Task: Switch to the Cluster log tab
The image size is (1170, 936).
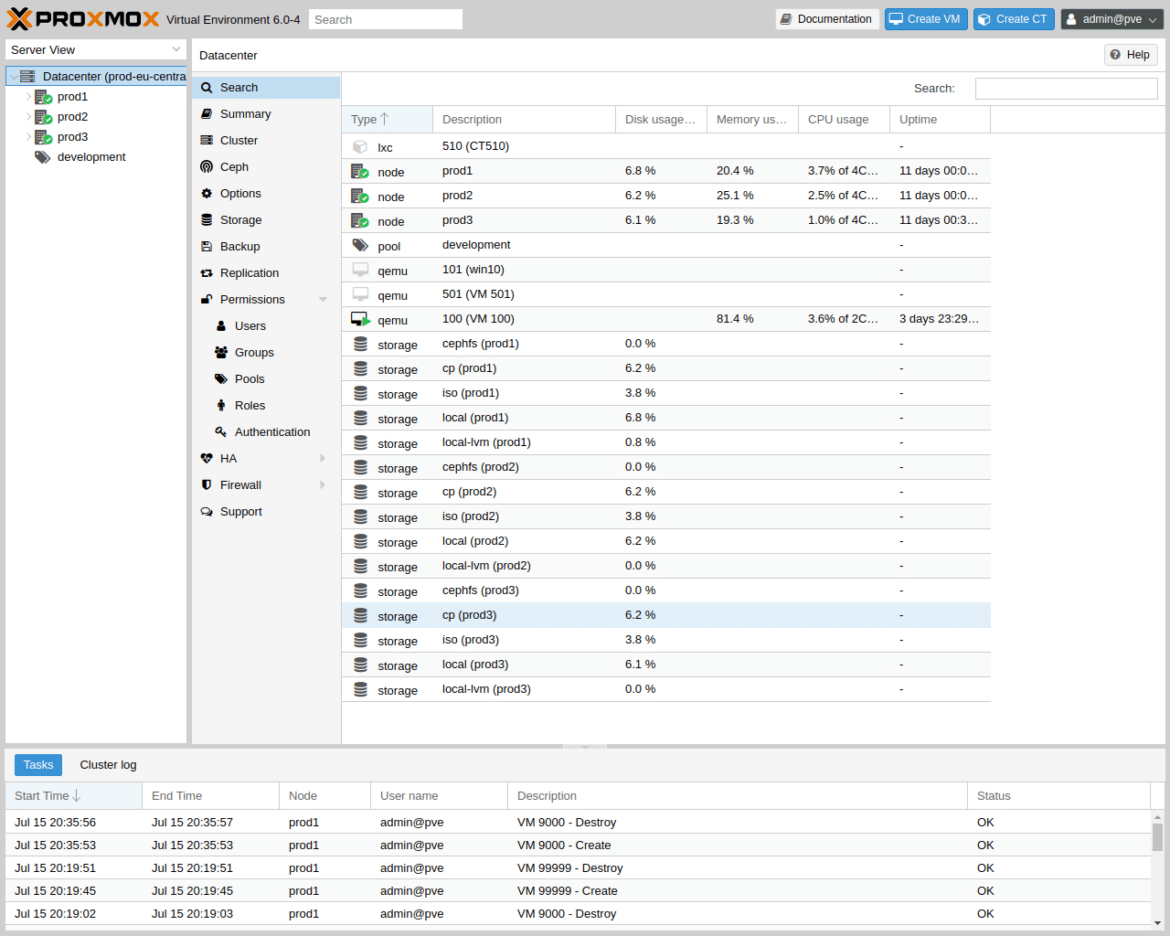Action: click(x=108, y=764)
